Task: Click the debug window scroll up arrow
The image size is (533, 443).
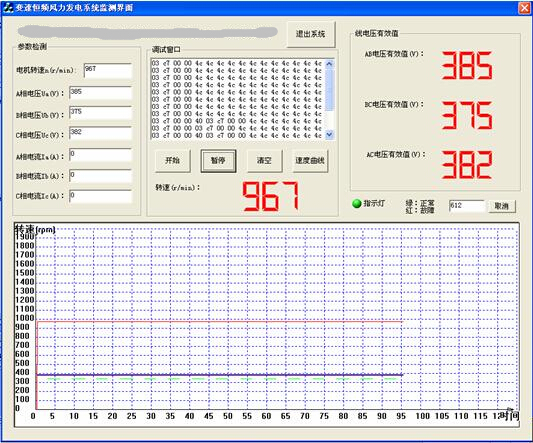Action: [x=329, y=64]
